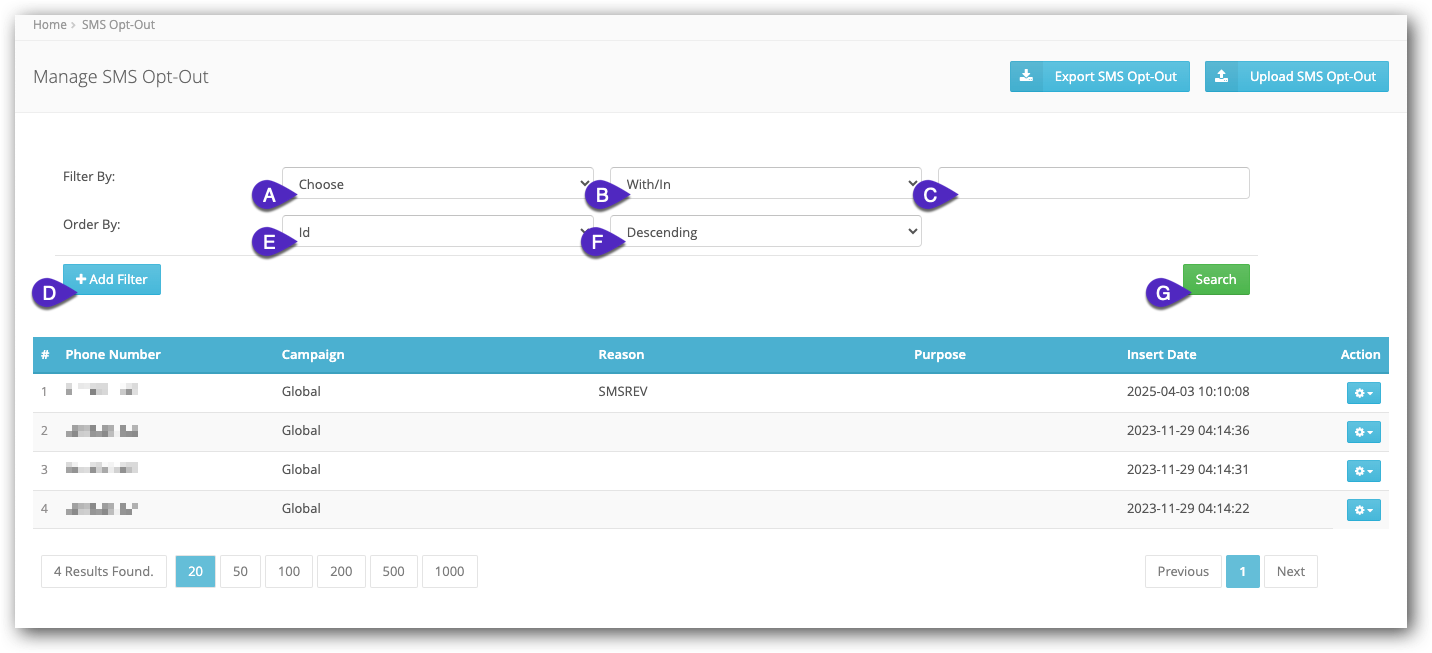This screenshot has width=1432, height=653.
Task: Open the Descending sort order dropdown
Action: [766, 232]
